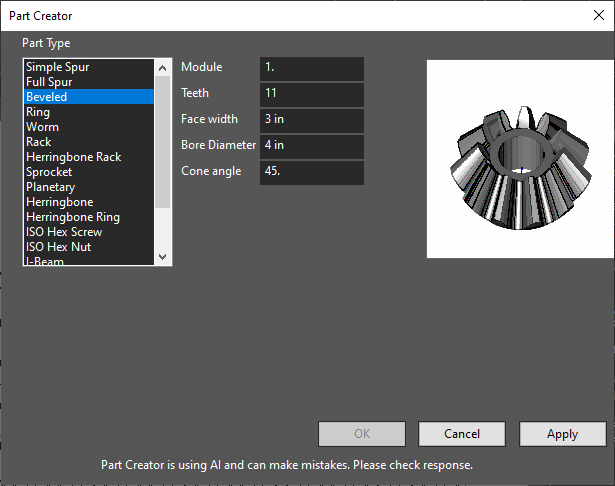Select Full Spur in the list

pyautogui.click(x=89, y=82)
